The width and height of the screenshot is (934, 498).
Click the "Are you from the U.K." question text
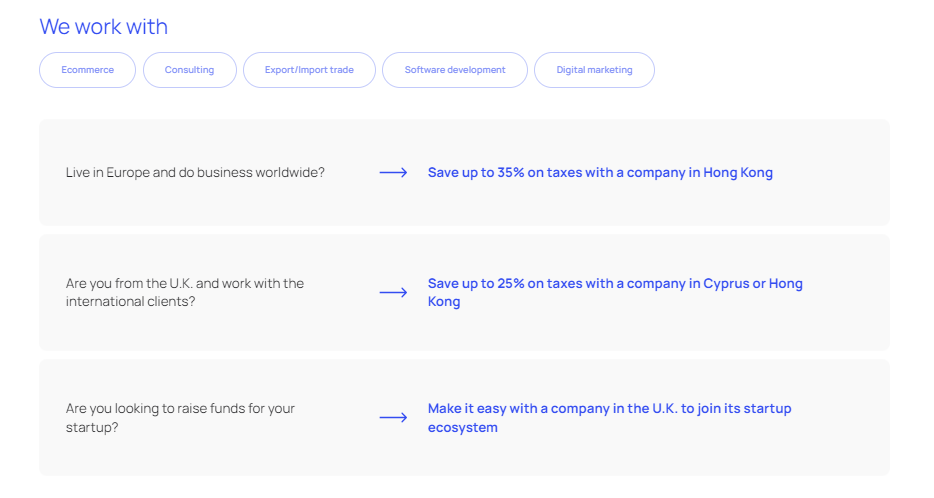[184, 284]
